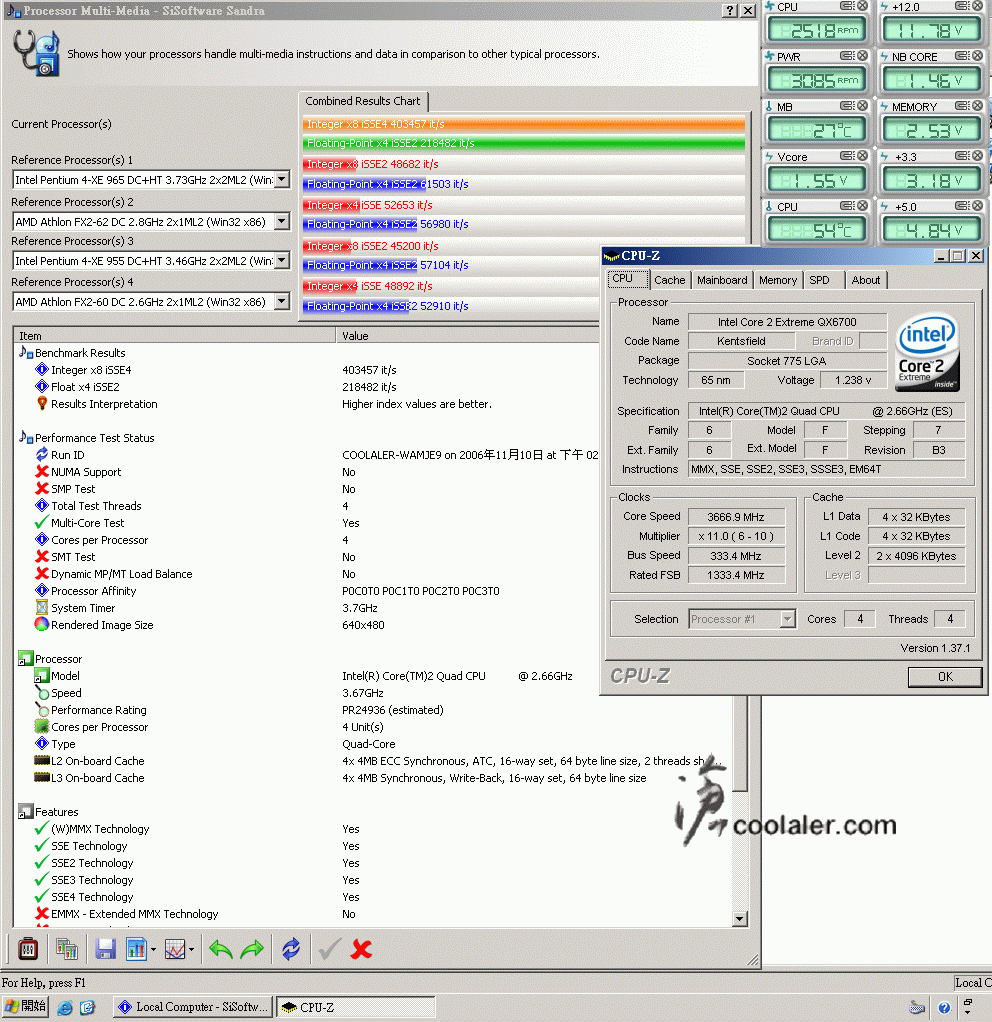The height and width of the screenshot is (1022, 992).
Task: Close the MEMORY voltage monitor widget
Action: (x=978, y=106)
